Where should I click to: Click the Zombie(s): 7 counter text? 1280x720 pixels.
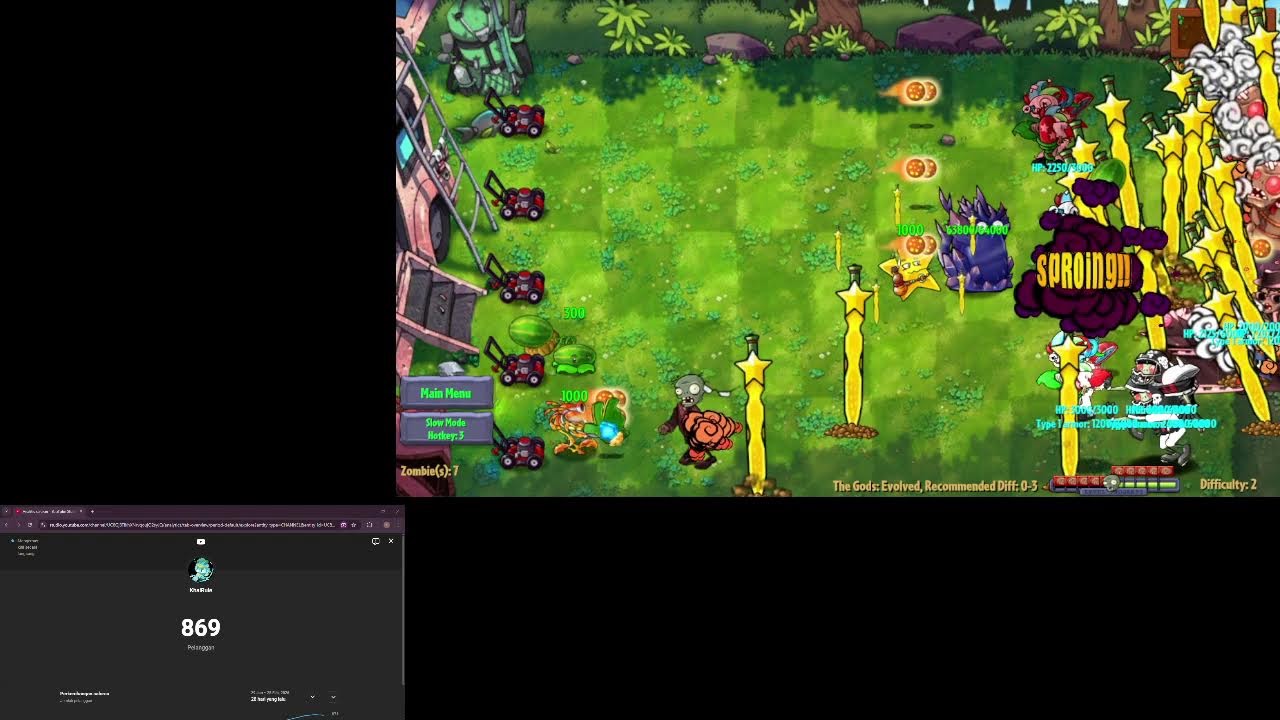coord(430,471)
